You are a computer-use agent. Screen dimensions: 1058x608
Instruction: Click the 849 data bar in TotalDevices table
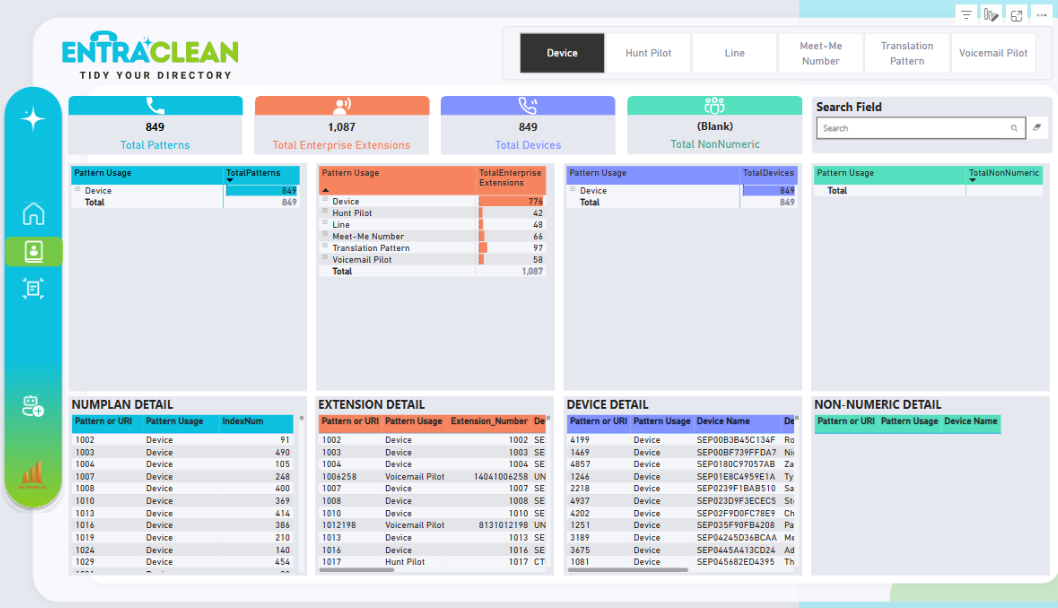(x=769, y=191)
